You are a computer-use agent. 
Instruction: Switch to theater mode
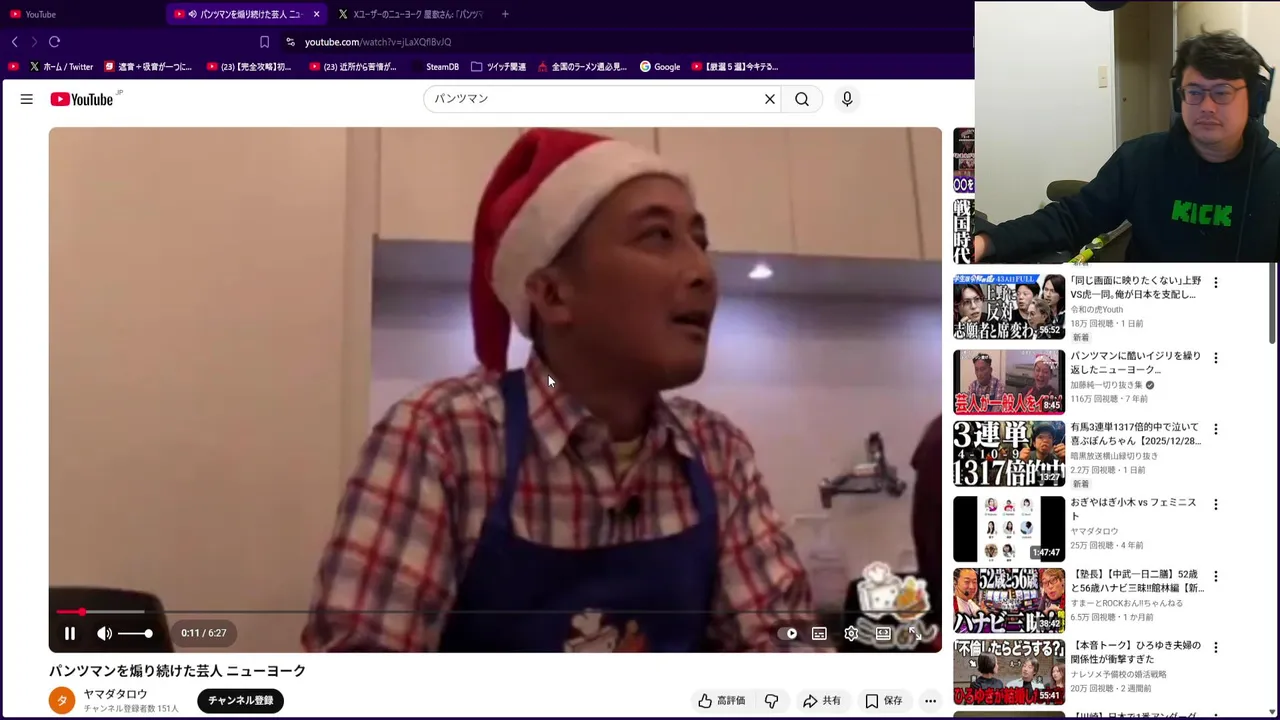click(883, 633)
